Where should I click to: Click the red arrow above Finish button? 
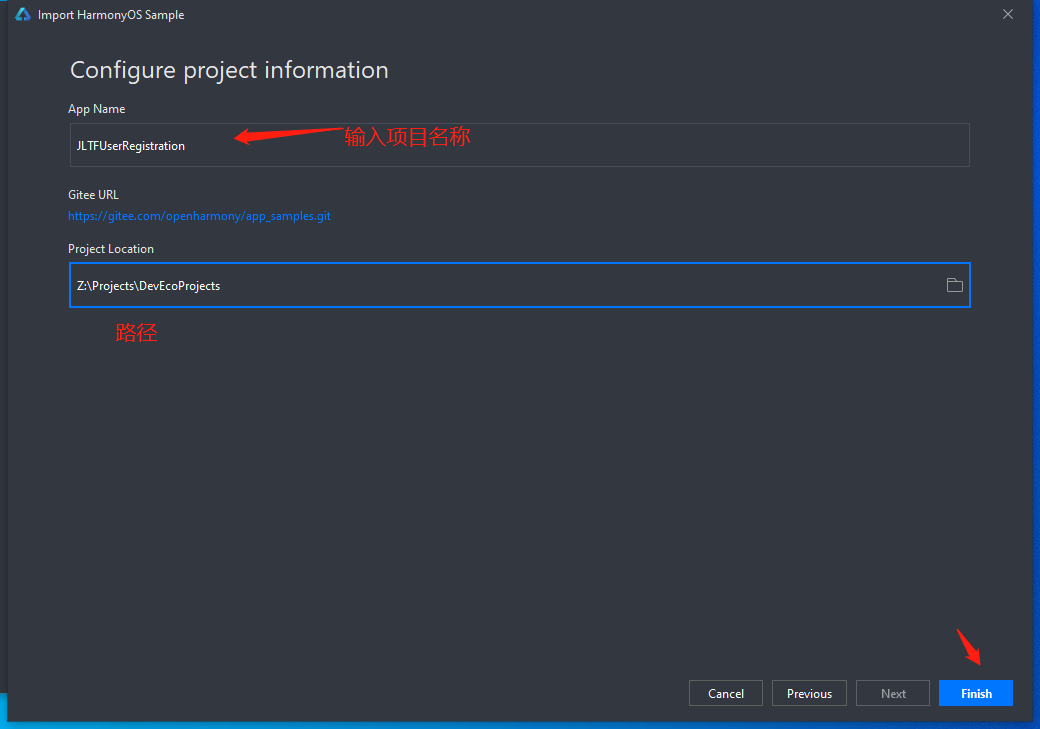click(968, 647)
